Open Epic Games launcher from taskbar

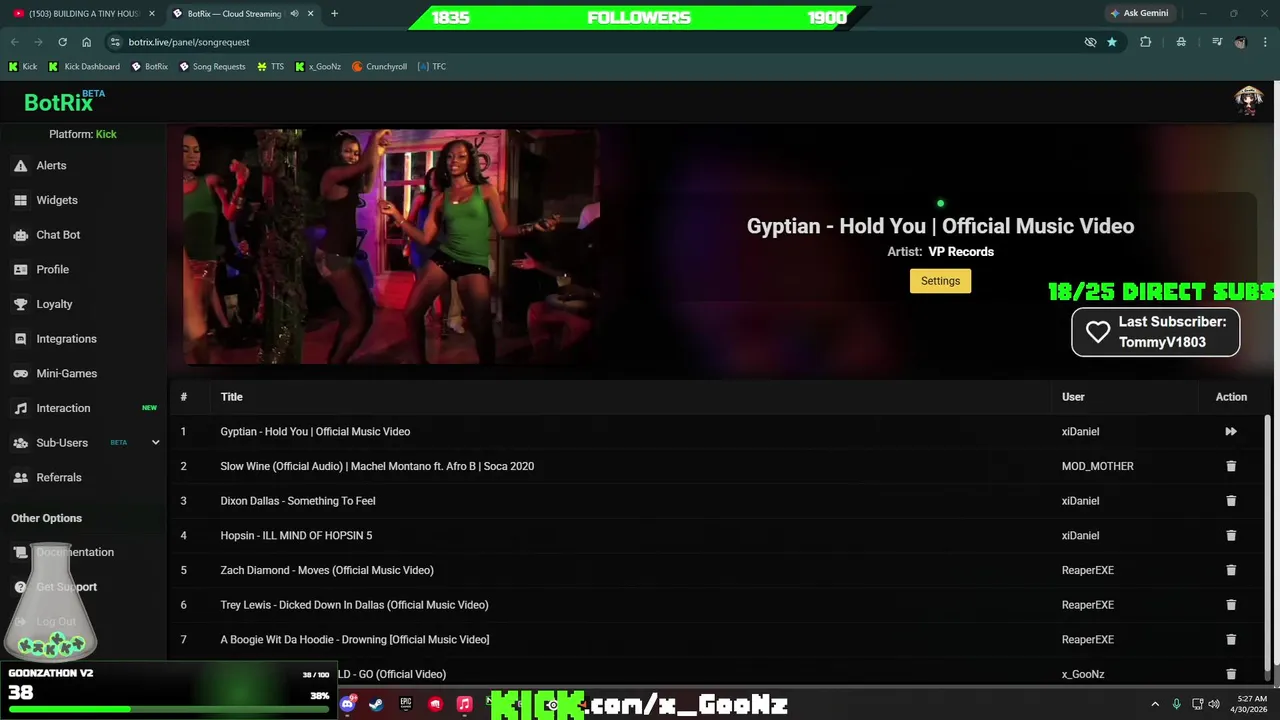tap(405, 704)
